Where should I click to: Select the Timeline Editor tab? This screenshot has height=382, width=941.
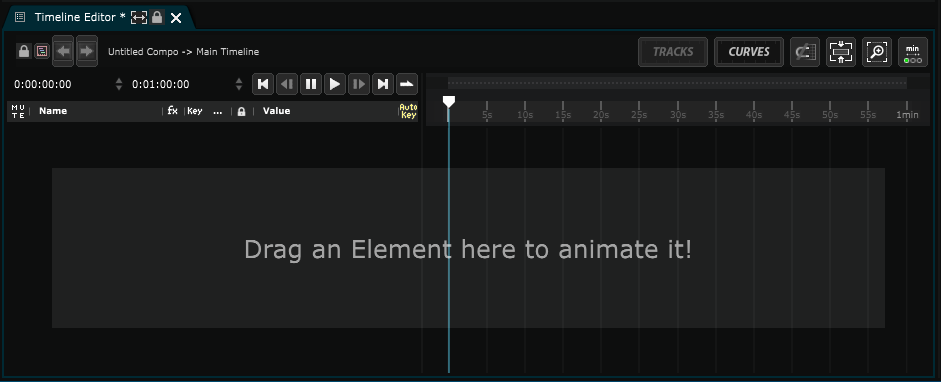click(75, 17)
